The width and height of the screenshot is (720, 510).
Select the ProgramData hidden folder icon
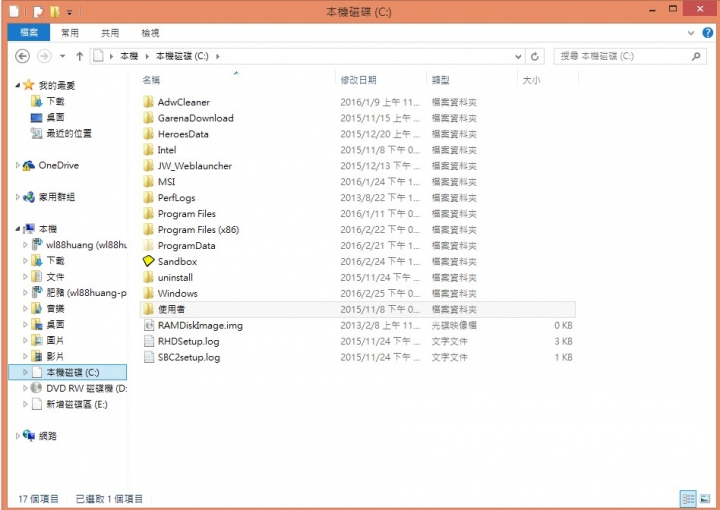pyautogui.click(x=148, y=246)
